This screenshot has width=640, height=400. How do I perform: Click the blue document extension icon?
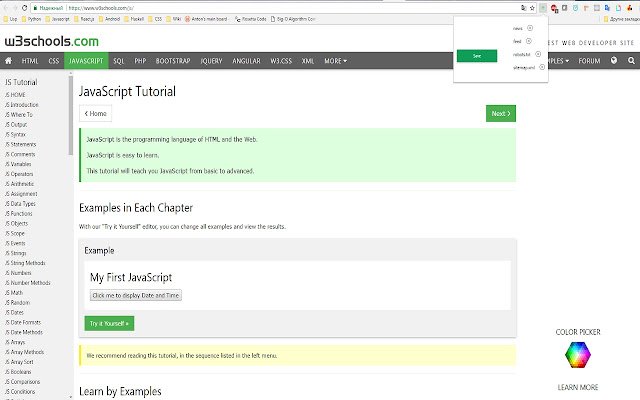[x=618, y=8]
